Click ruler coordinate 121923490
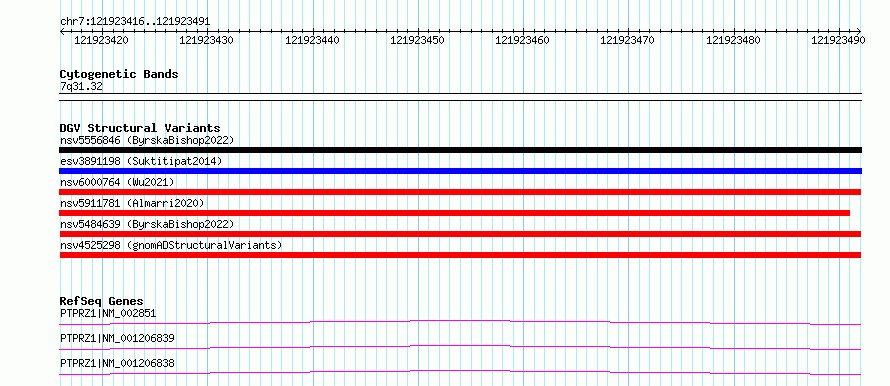Viewport: 890px width, 386px height. coord(838,40)
